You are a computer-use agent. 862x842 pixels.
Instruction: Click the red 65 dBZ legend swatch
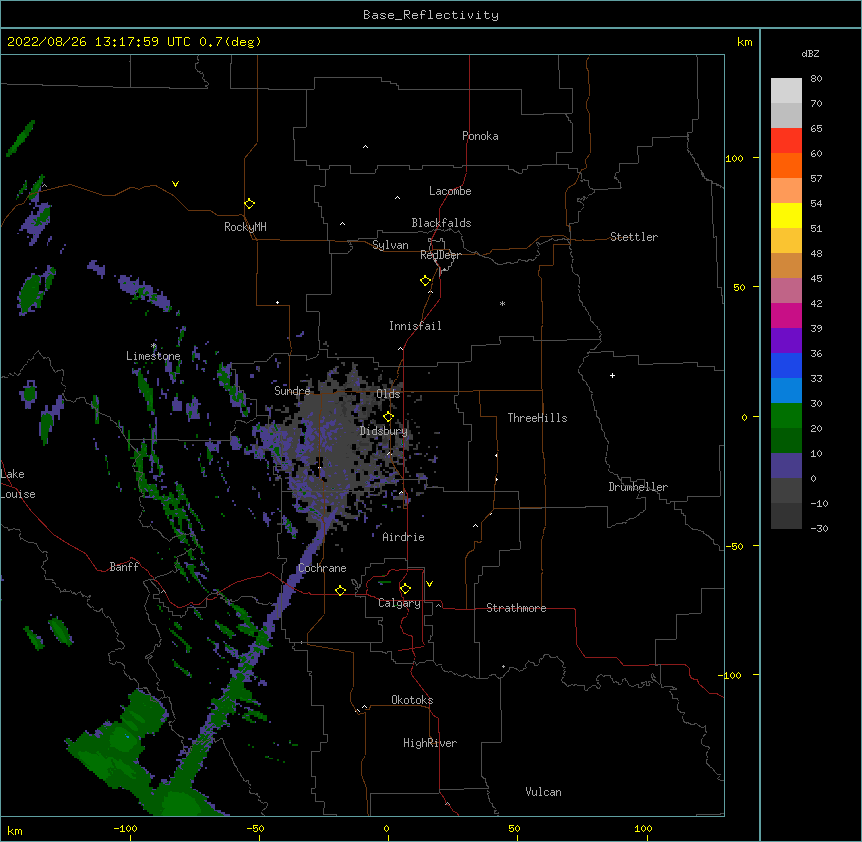pyautogui.click(x=786, y=141)
